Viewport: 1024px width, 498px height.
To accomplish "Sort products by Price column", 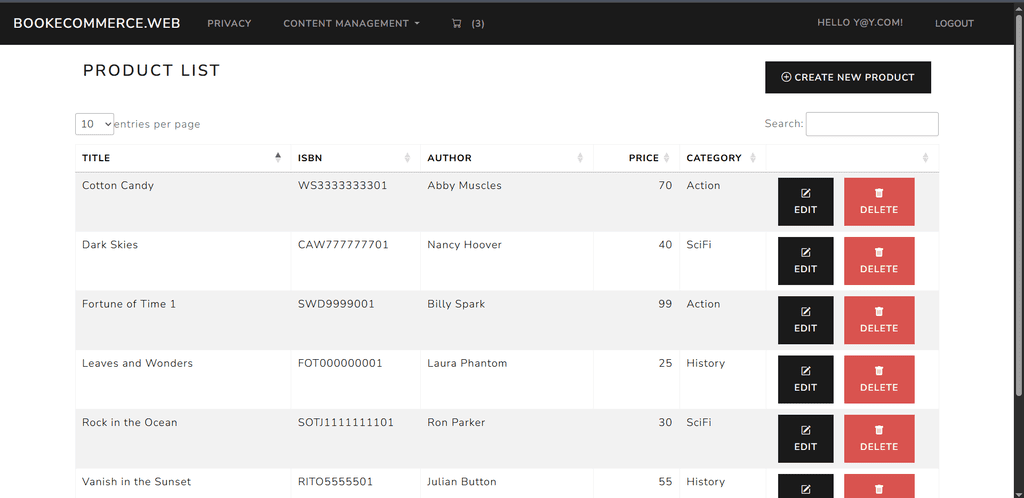I will [636, 158].
